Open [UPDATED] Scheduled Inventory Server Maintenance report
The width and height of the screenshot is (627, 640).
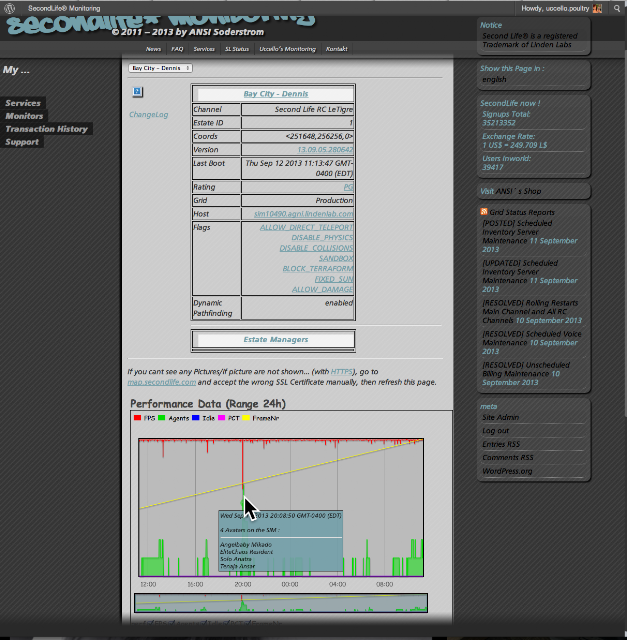click(x=520, y=272)
